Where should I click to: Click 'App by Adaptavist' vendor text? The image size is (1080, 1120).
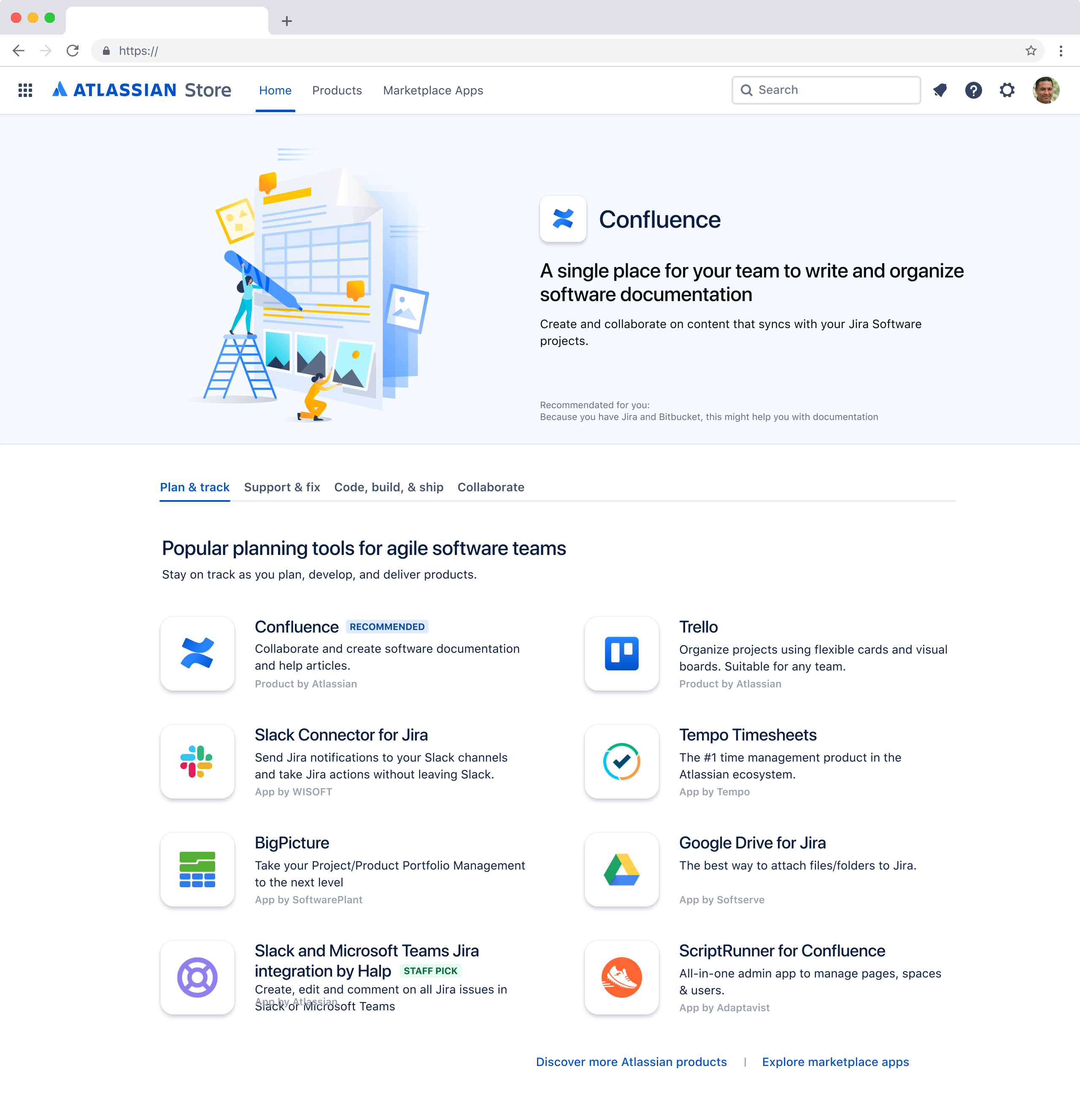pyautogui.click(x=724, y=1008)
